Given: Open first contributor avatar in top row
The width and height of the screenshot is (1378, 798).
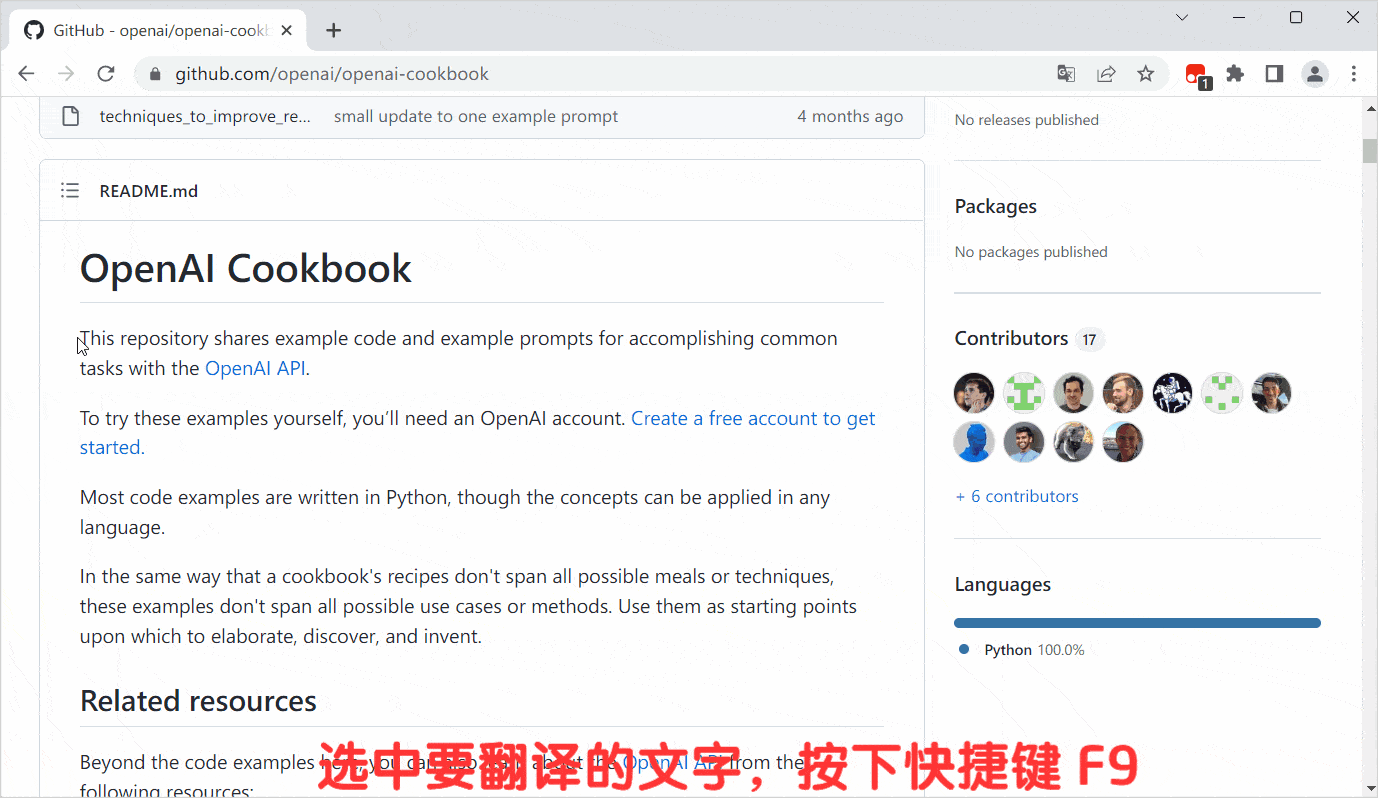Looking at the screenshot, I should (974, 393).
